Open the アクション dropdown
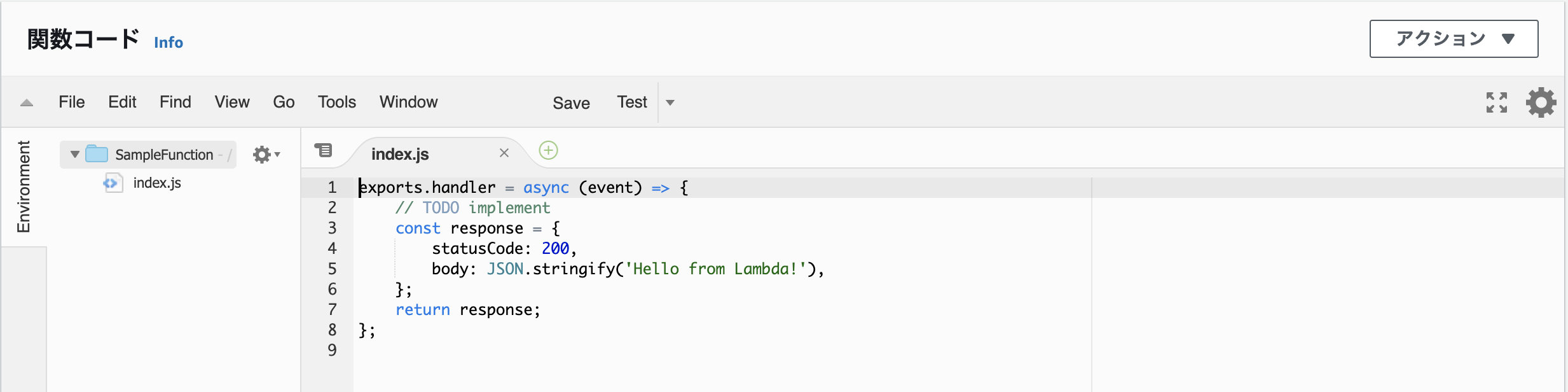1568x392 pixels. [1454, 39]
